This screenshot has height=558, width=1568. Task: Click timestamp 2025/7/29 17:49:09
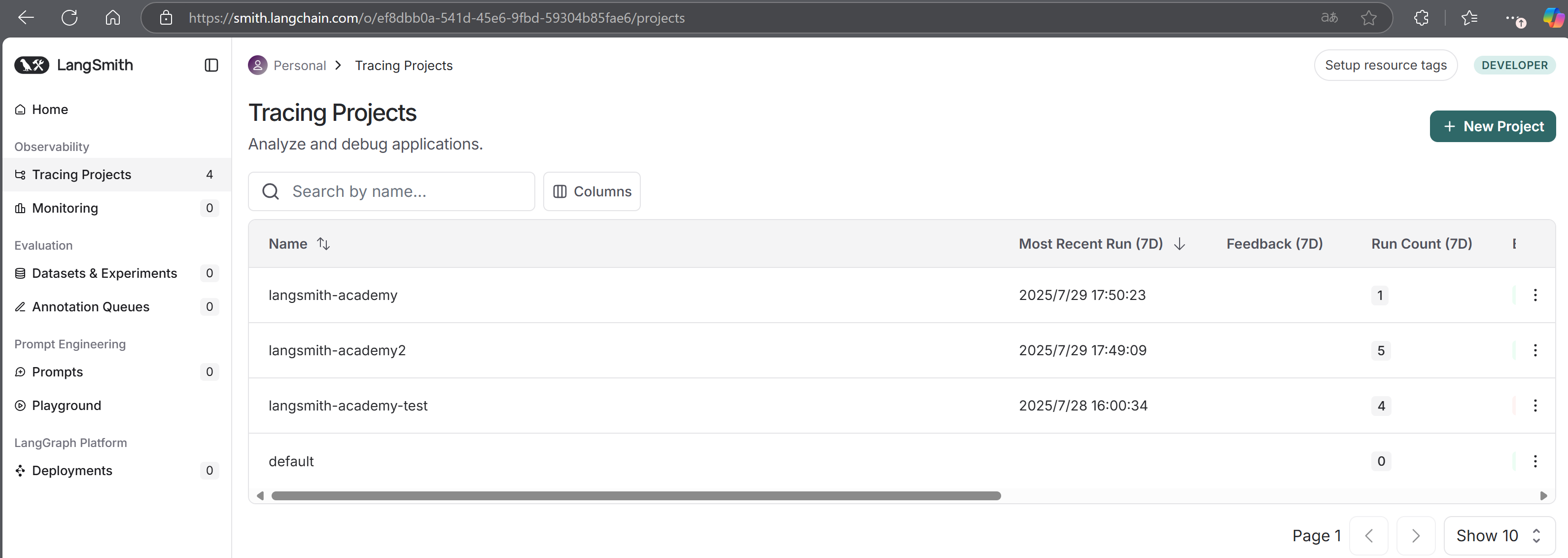1082,351
